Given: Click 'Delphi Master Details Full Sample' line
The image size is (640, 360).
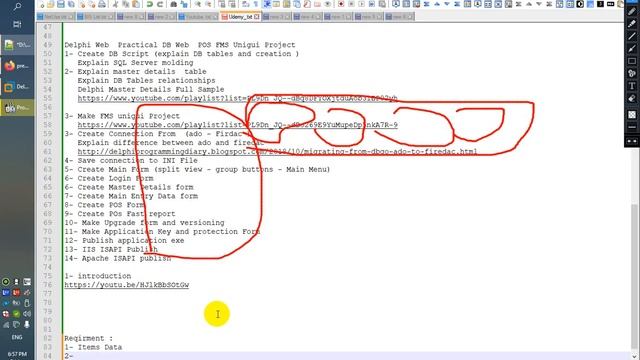Looking at the screenshot, I should (x=151, y=89).
